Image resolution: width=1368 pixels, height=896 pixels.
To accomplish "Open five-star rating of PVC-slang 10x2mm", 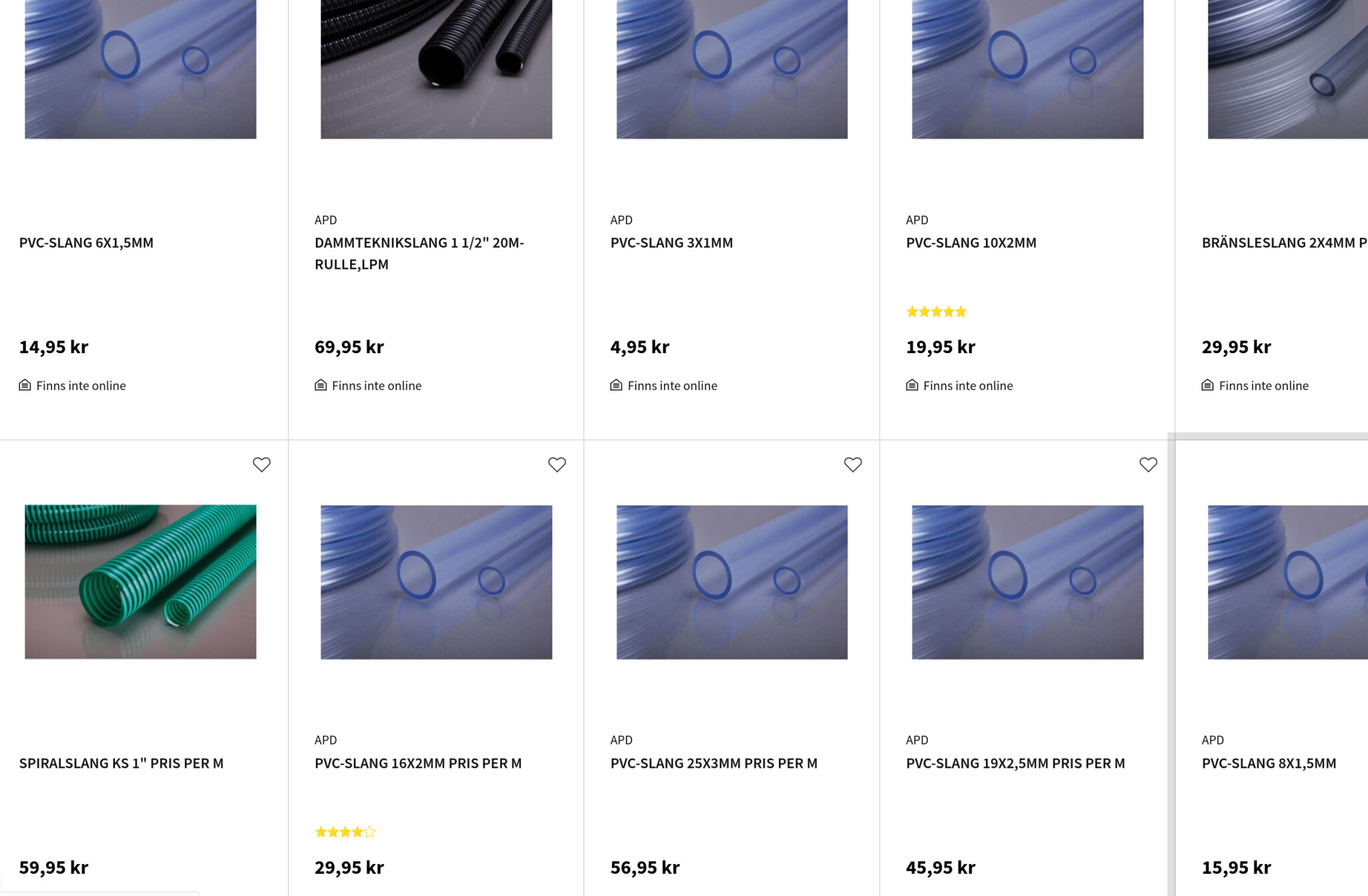I will click(936, 312).
